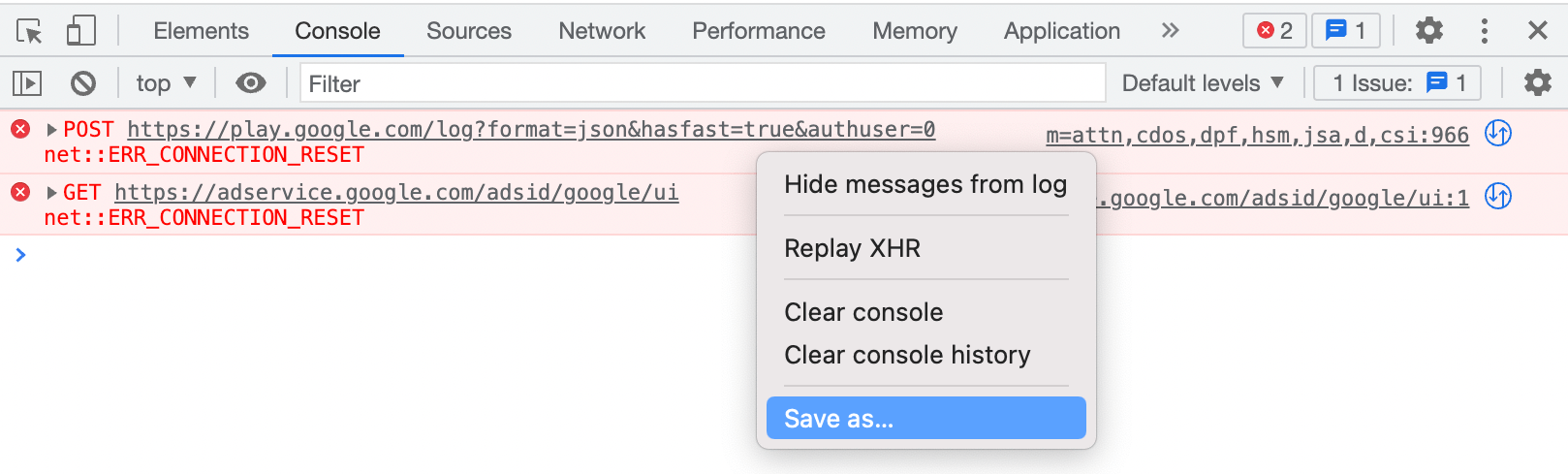Switch to the Network tab
The image size is (1568, 474).
point(602,31)
